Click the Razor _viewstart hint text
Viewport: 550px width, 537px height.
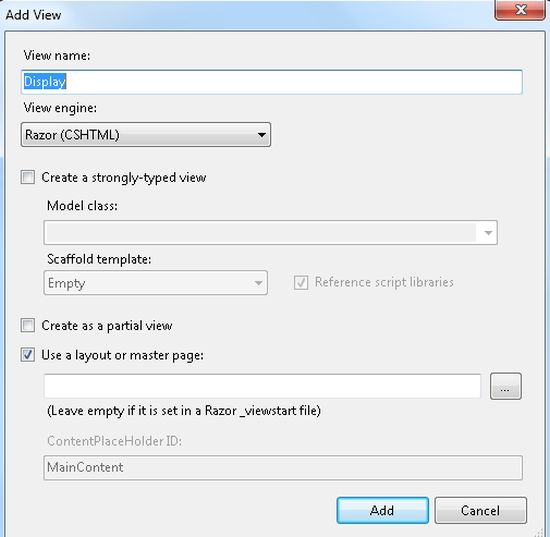pos(184,410)
